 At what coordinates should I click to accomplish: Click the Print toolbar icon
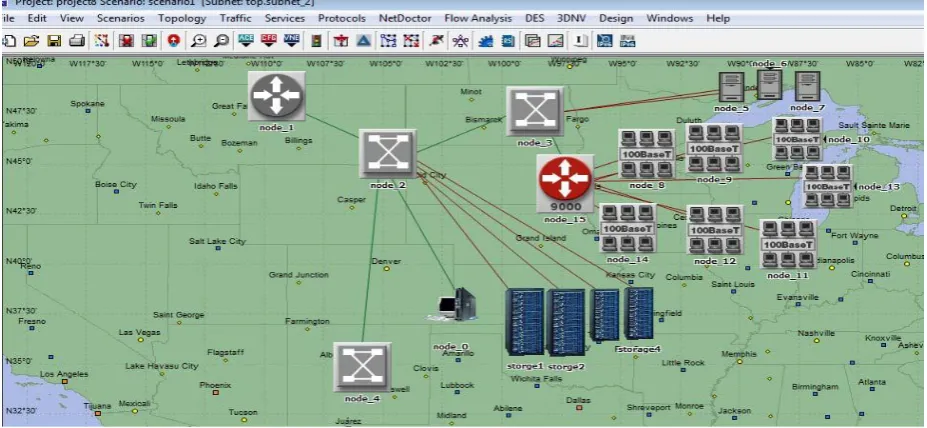point(77,41)
